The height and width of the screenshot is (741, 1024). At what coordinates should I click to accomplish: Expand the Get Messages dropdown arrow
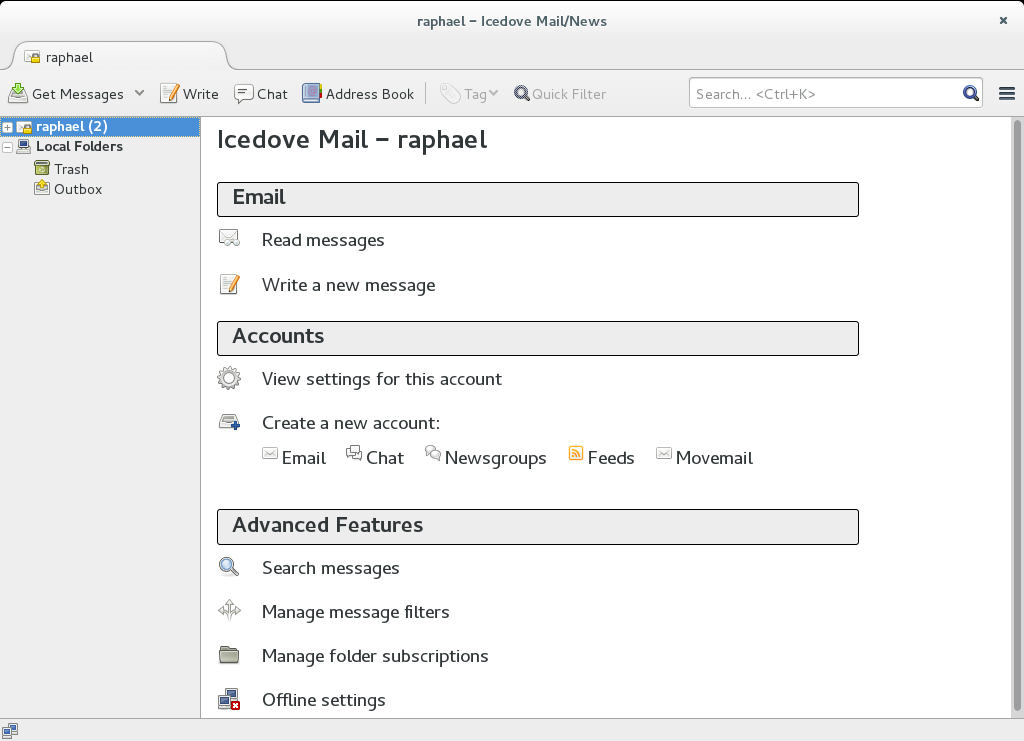point(139,93)
